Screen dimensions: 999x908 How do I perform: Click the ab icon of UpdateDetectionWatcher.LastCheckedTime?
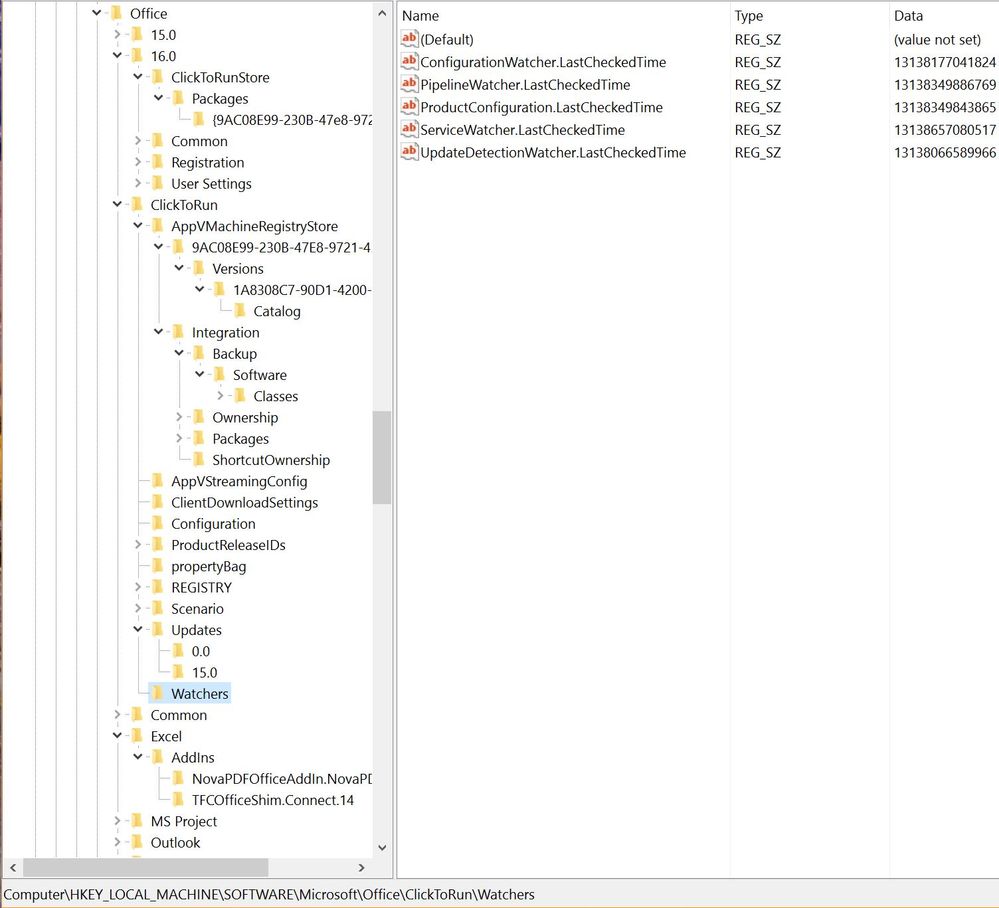pyautogui.click(x=409, y=152)
